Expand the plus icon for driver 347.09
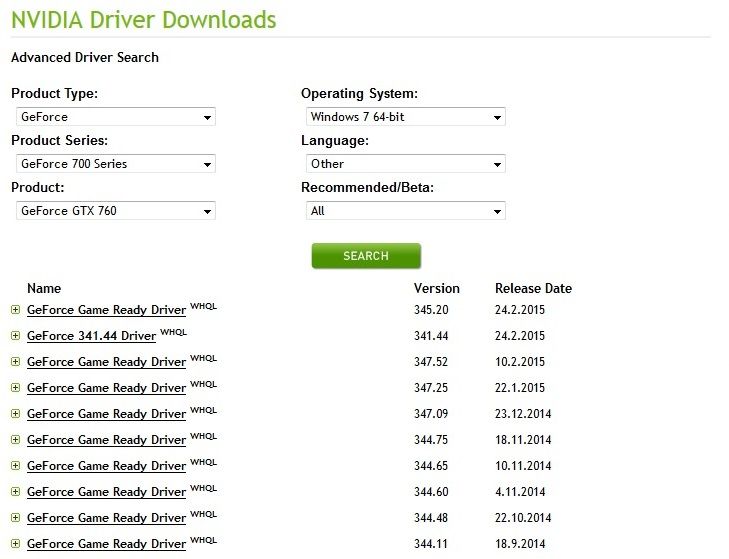Screen dimensions: 729x559 pos(16,414)
